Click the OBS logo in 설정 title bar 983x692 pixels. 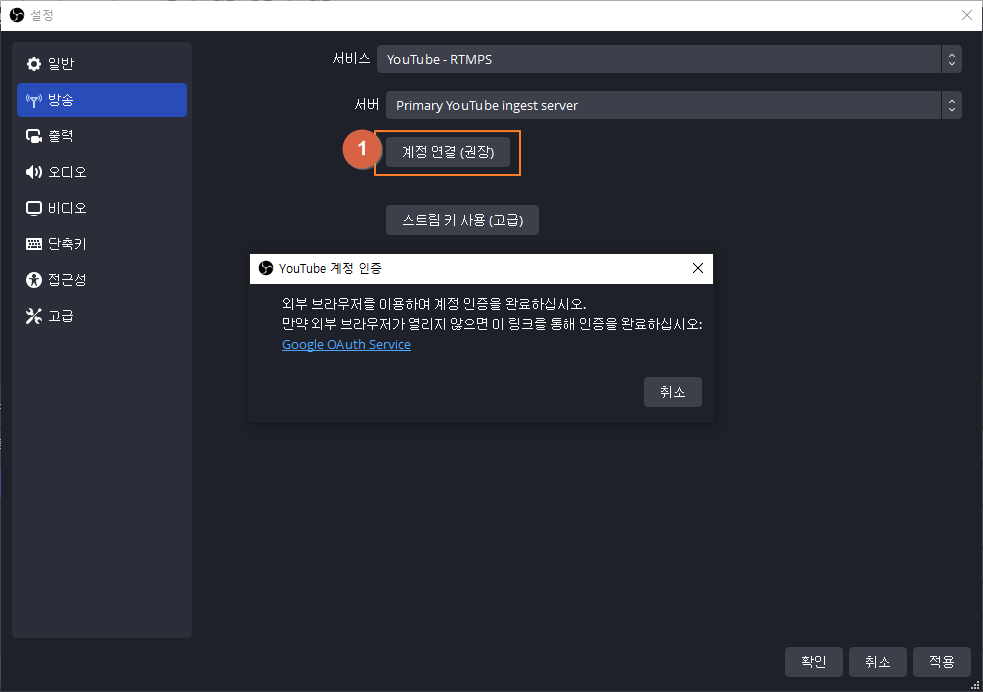[17, 15]
